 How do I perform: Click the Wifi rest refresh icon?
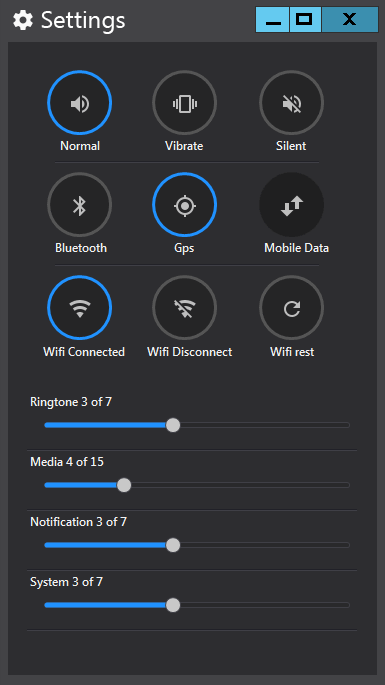click(291, 308)
